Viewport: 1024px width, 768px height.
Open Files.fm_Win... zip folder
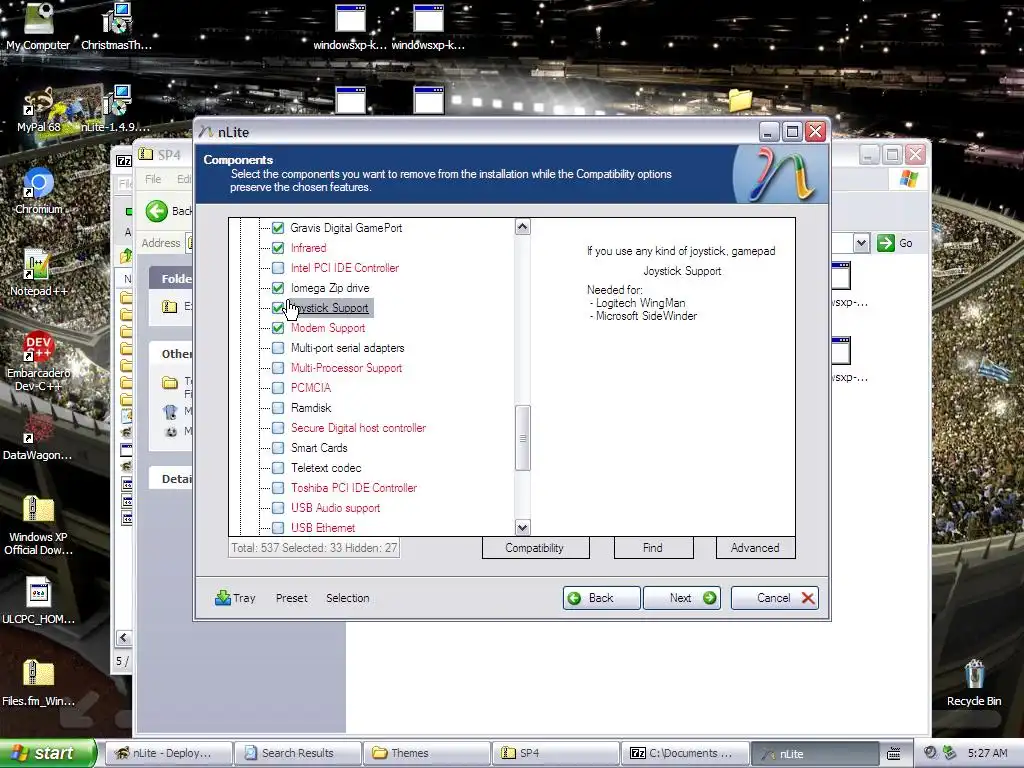tap(38, 683)
